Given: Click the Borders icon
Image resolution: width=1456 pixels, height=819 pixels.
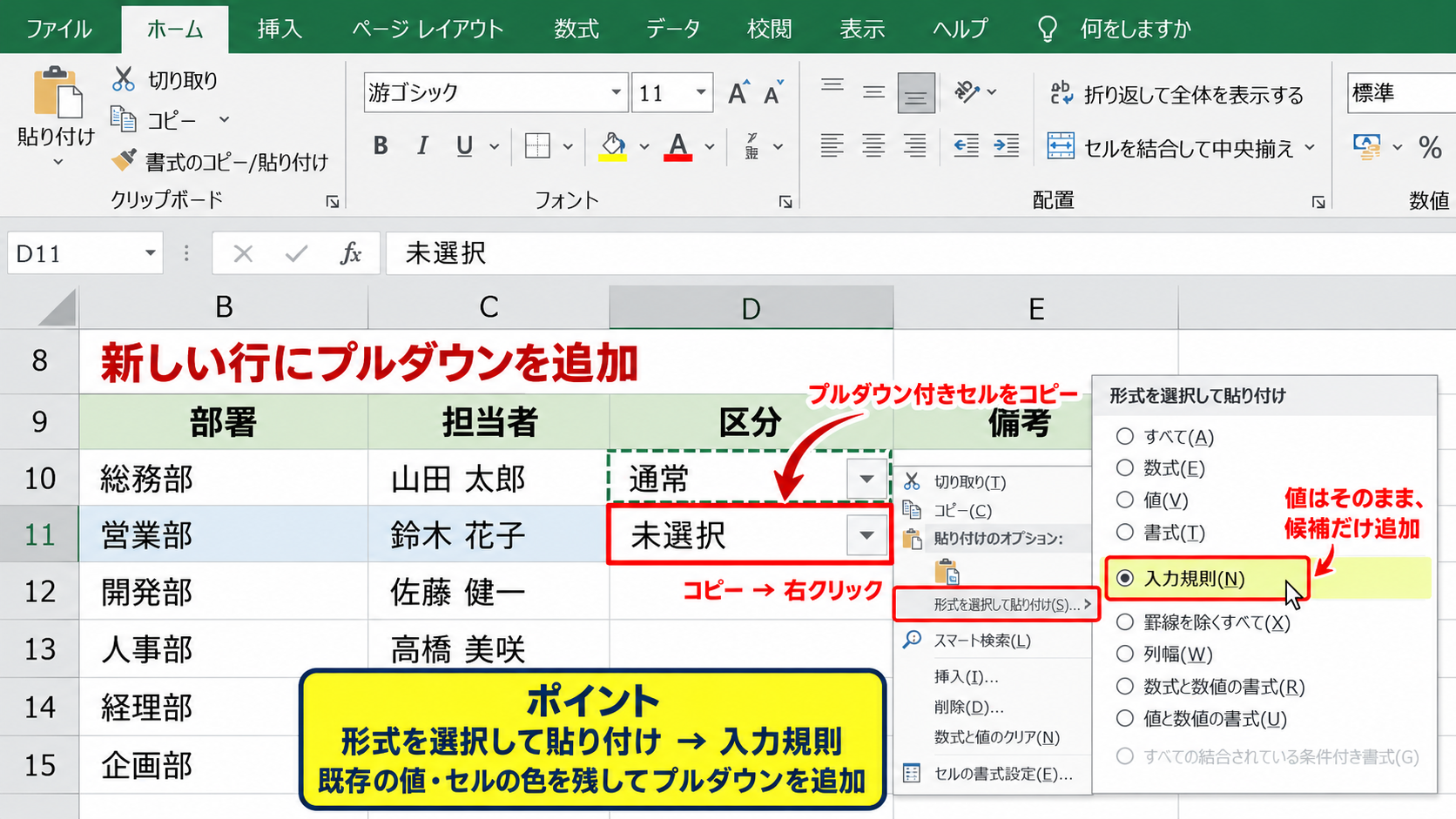Looking at the screenshot, I should pyautogui.click(x=537, y=145).
